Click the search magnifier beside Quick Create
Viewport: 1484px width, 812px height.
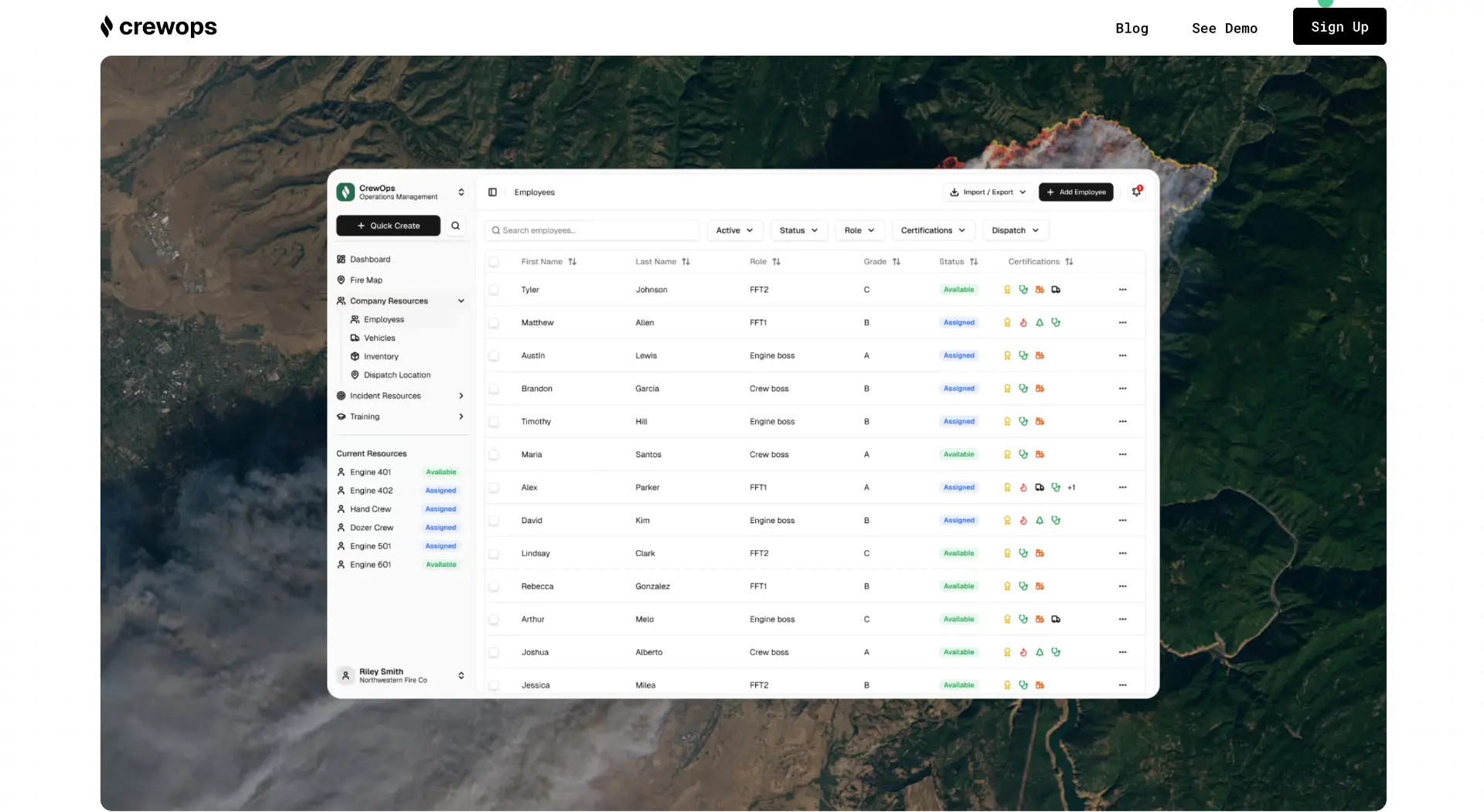(x=455, y=226)
